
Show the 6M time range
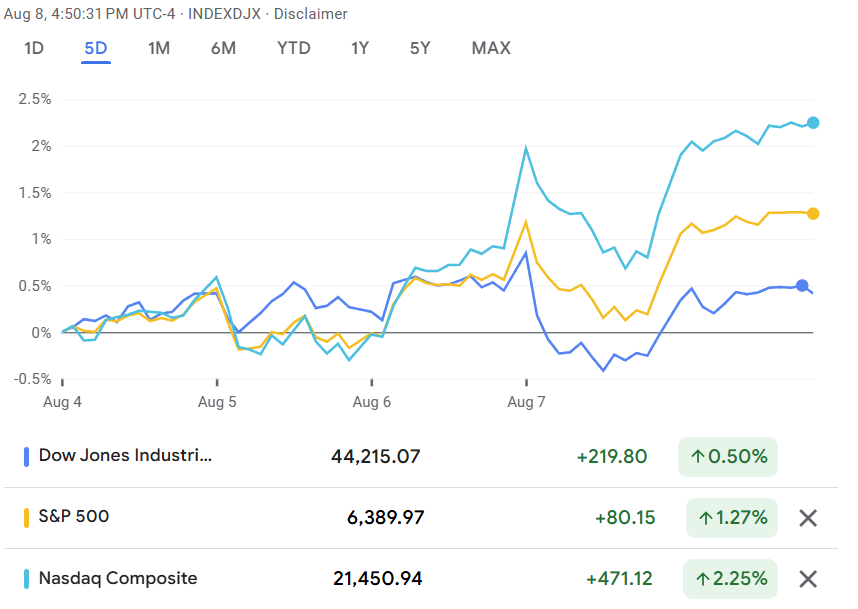[x=224, y=48]
